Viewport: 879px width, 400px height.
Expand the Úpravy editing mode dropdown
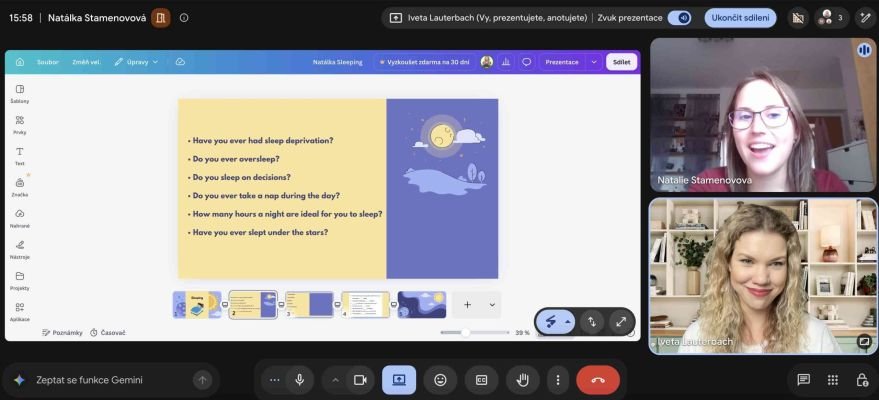coord(137,62)
